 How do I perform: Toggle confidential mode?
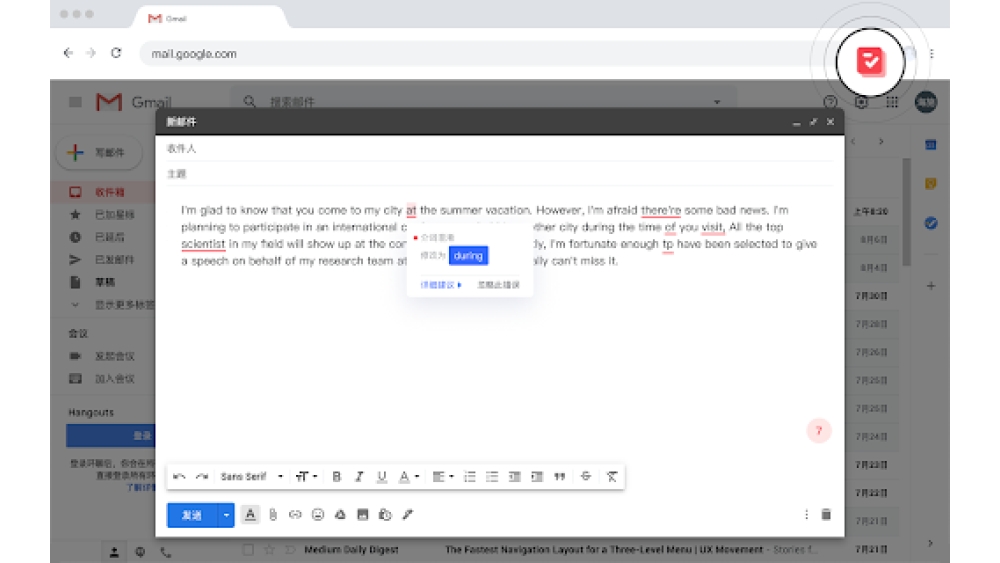click(385, 515)
